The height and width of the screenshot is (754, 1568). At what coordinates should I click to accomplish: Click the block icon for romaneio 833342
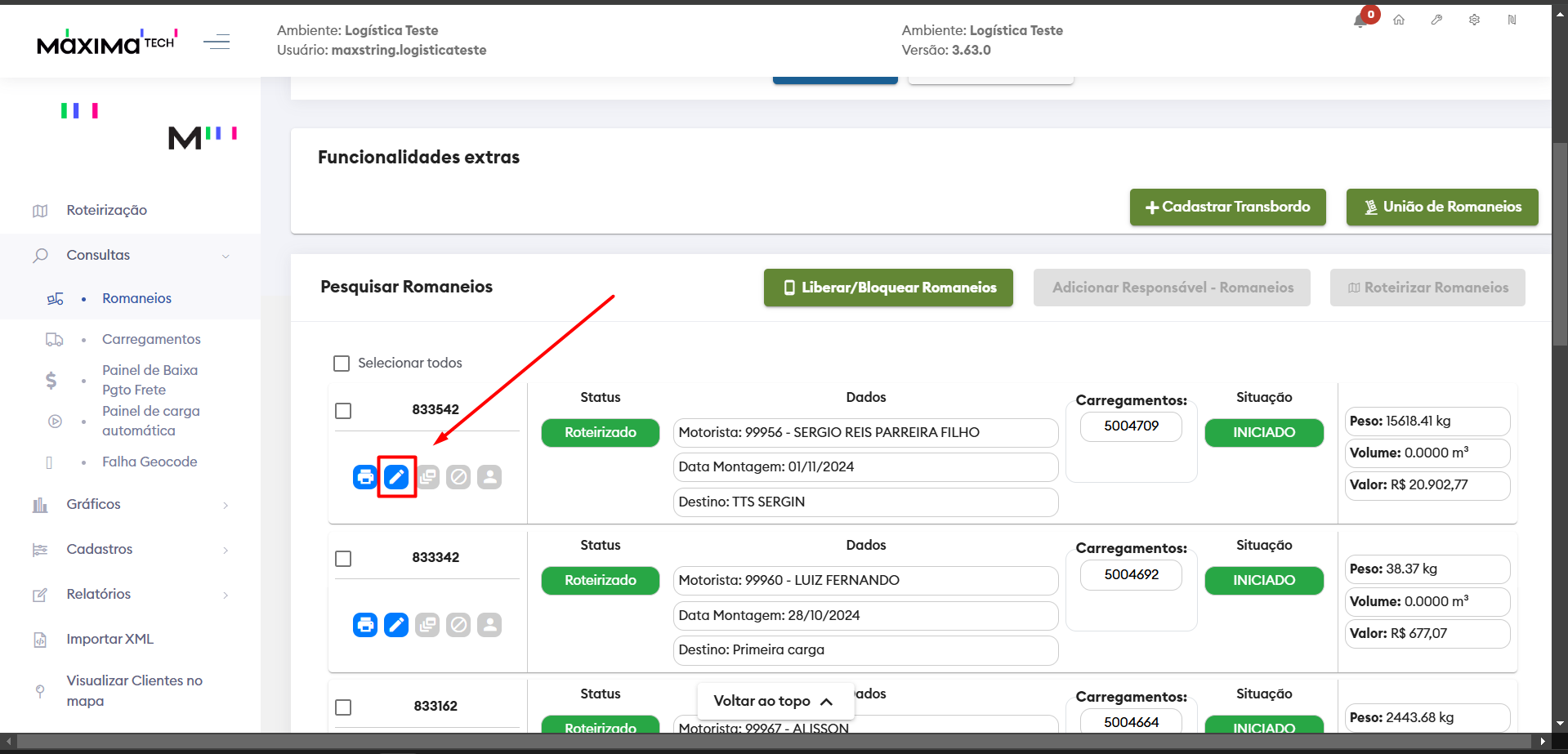point(458,625)
